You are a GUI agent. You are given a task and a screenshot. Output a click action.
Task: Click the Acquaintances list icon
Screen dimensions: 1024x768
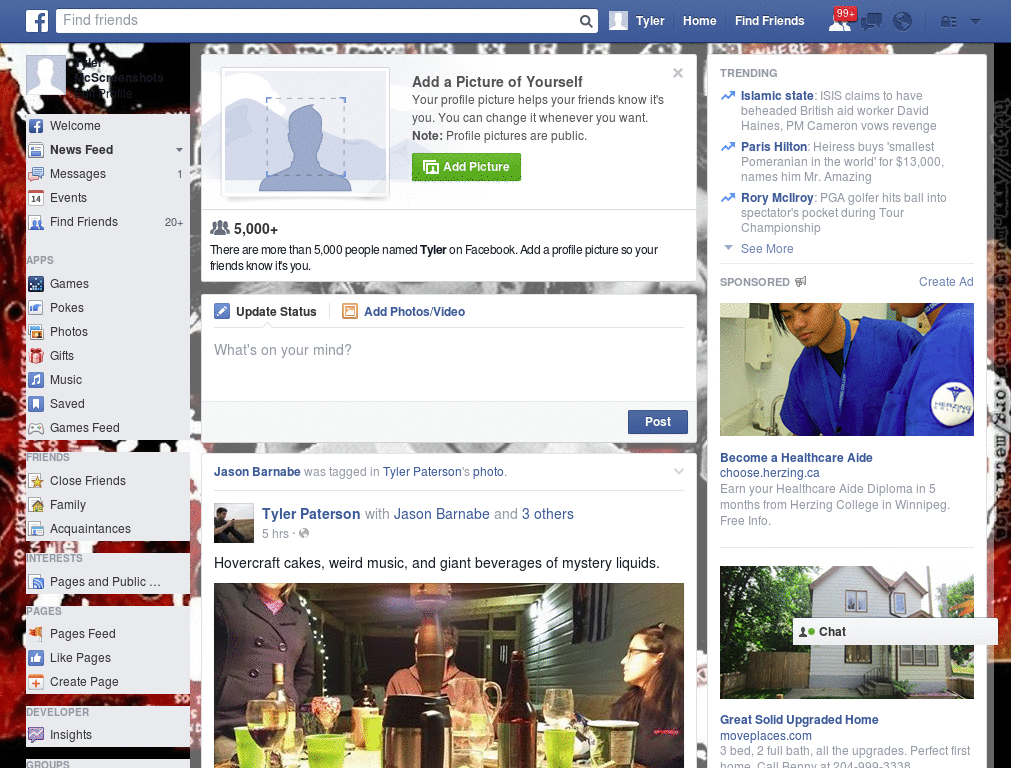[x=36, y=529]
